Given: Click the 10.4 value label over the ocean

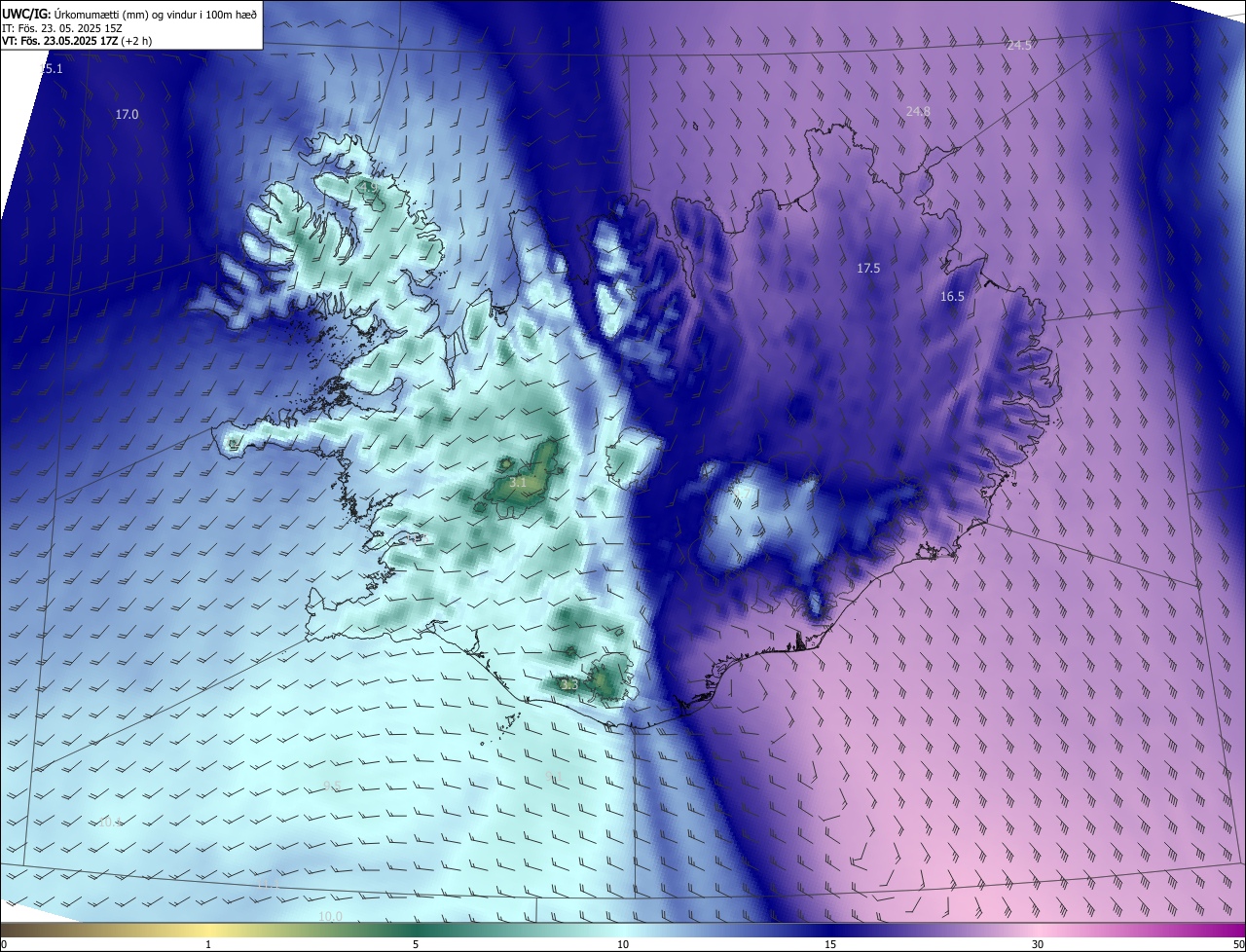Looking at the screenshot, I should [x=109, y=824].
